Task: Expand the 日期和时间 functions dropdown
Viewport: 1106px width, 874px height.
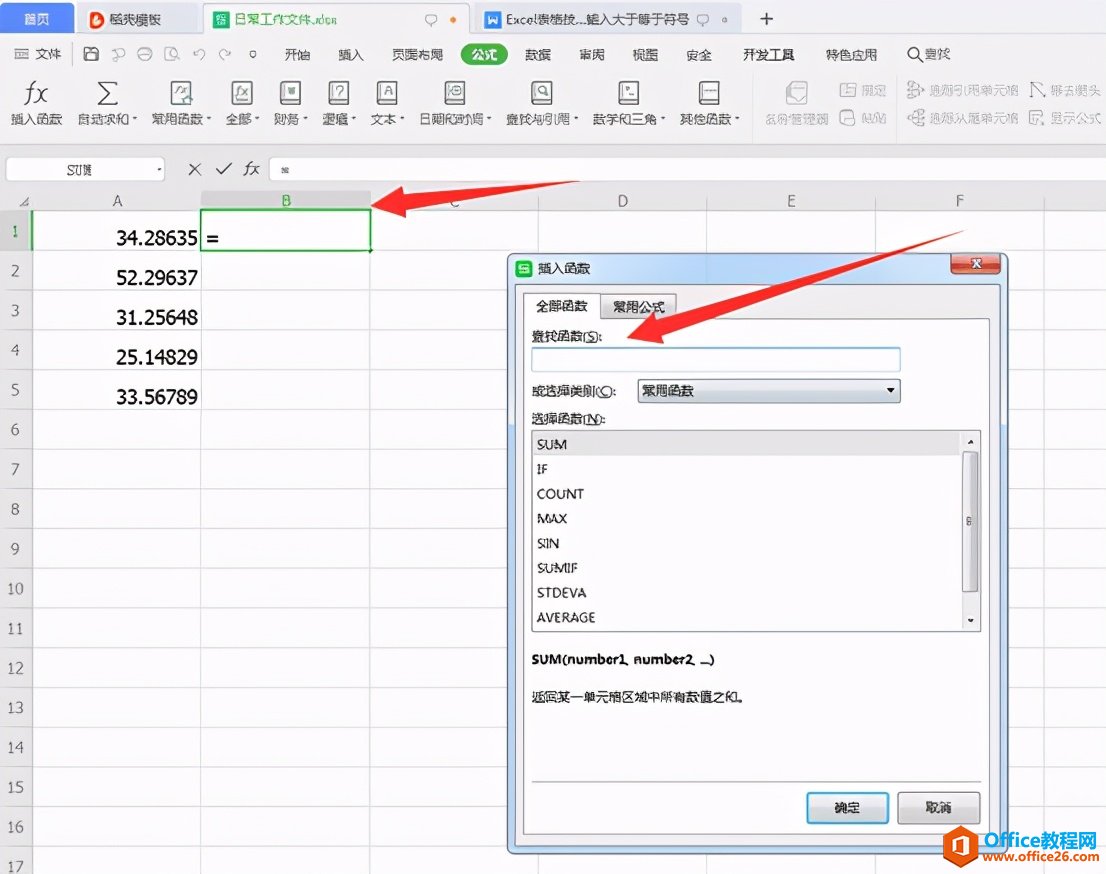Action: [489, 119]
